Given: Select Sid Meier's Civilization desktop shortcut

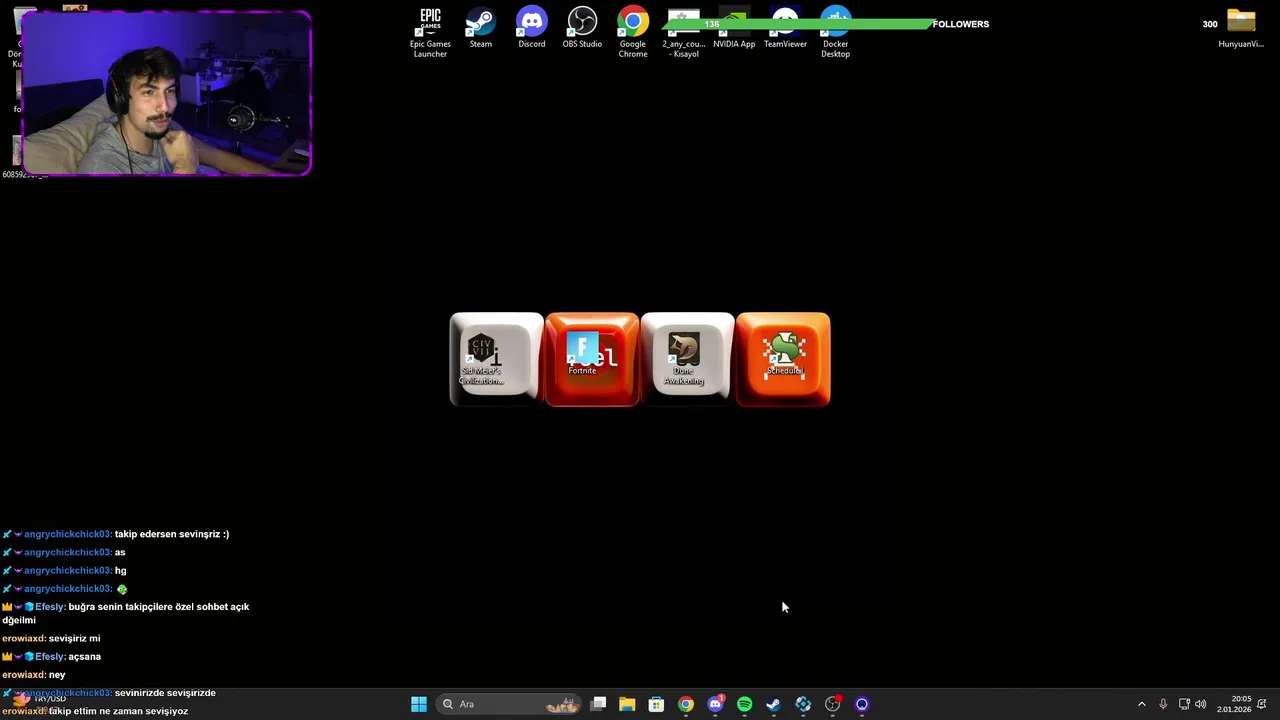Looking at the screenshot, I should (482, 360).
